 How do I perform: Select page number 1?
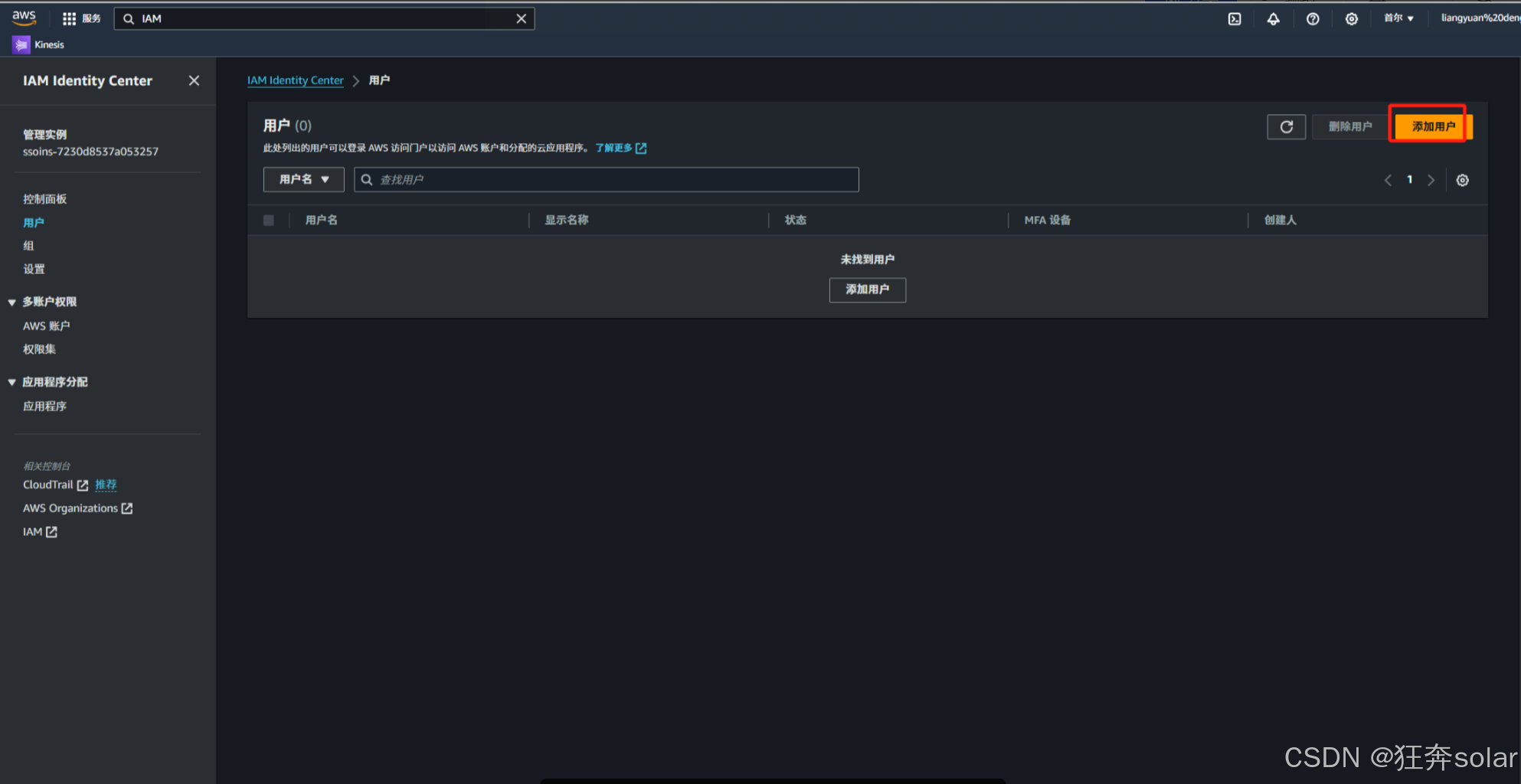click(1409, 180)
